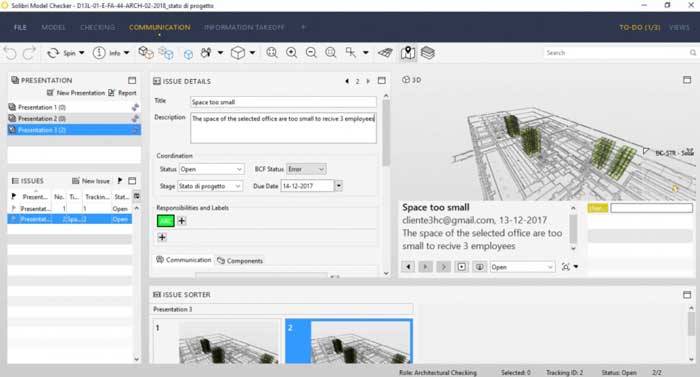Click the green responsibility label swatch
This screenshot has height=377, width=700.
[166, 221]
